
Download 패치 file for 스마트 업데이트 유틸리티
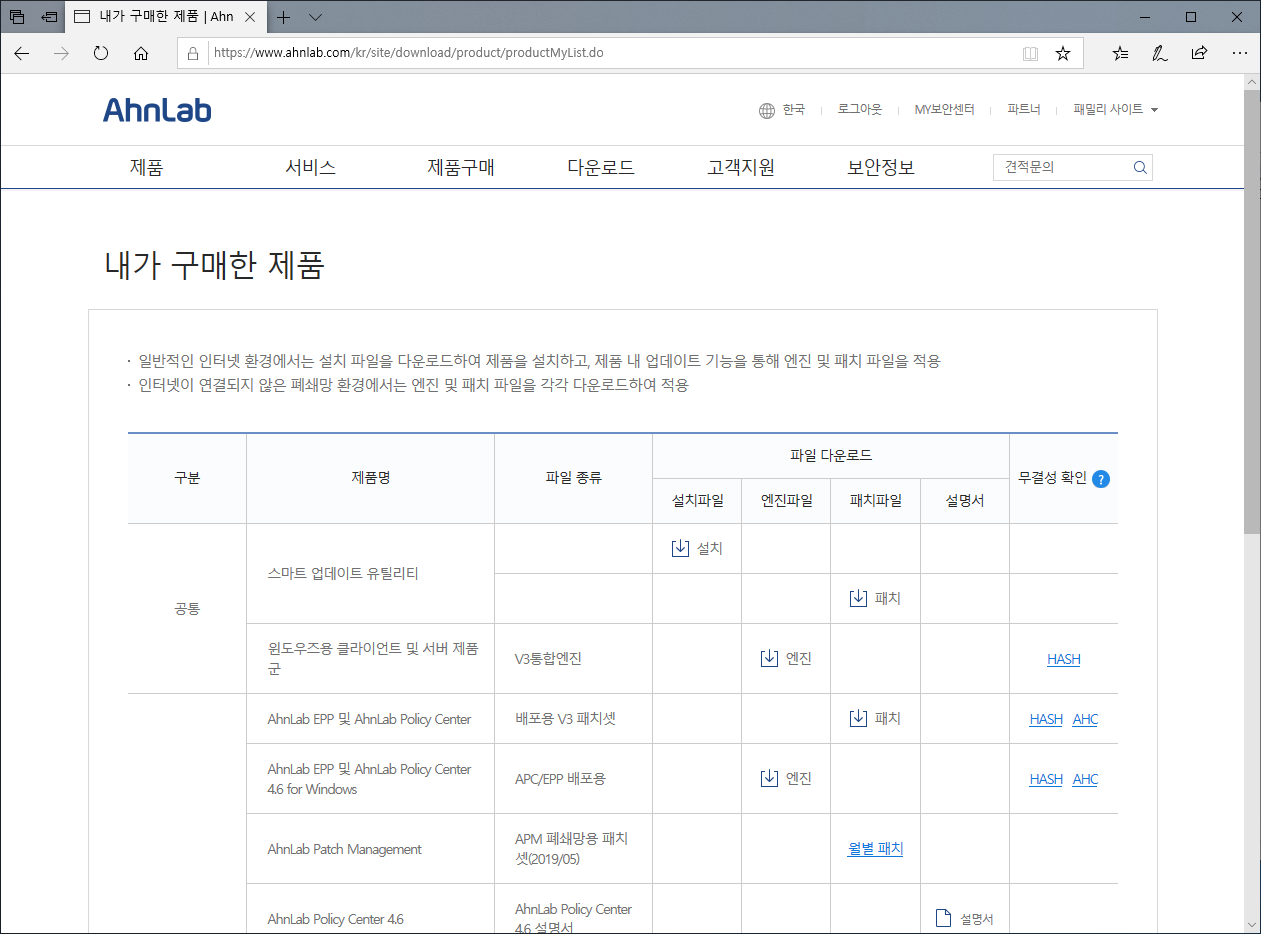(875, 598)
